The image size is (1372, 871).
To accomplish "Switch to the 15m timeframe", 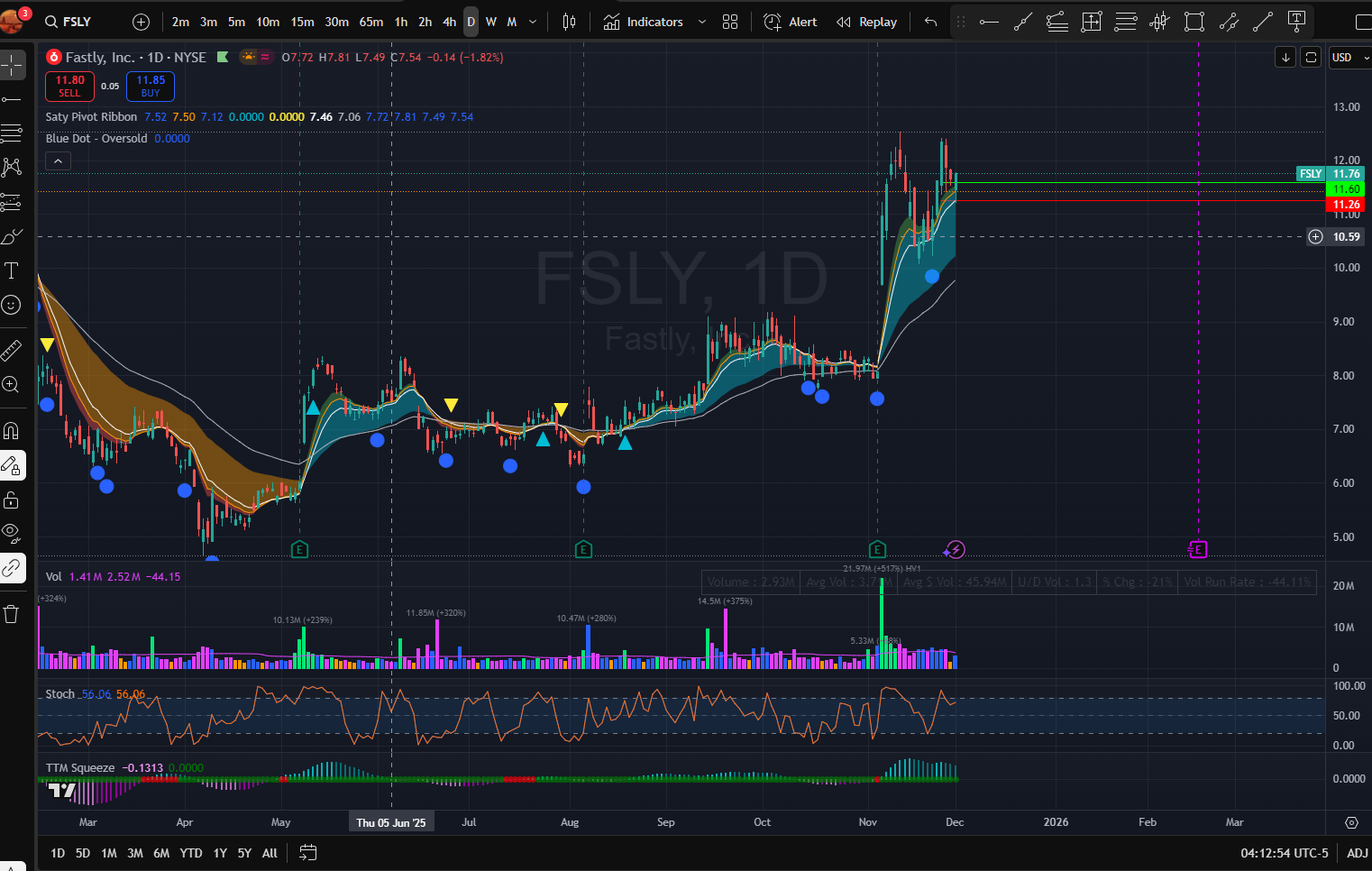I will tap(302, 22).
